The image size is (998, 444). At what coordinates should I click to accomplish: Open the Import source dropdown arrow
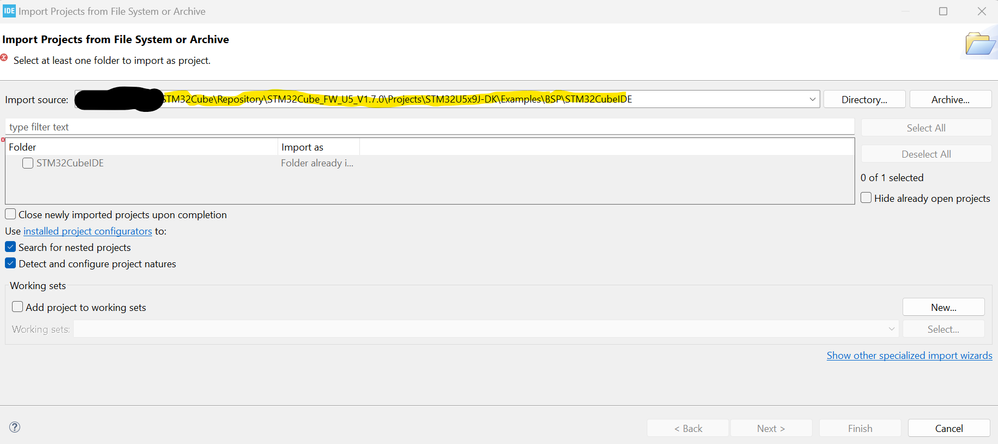(x=812, y=99)
